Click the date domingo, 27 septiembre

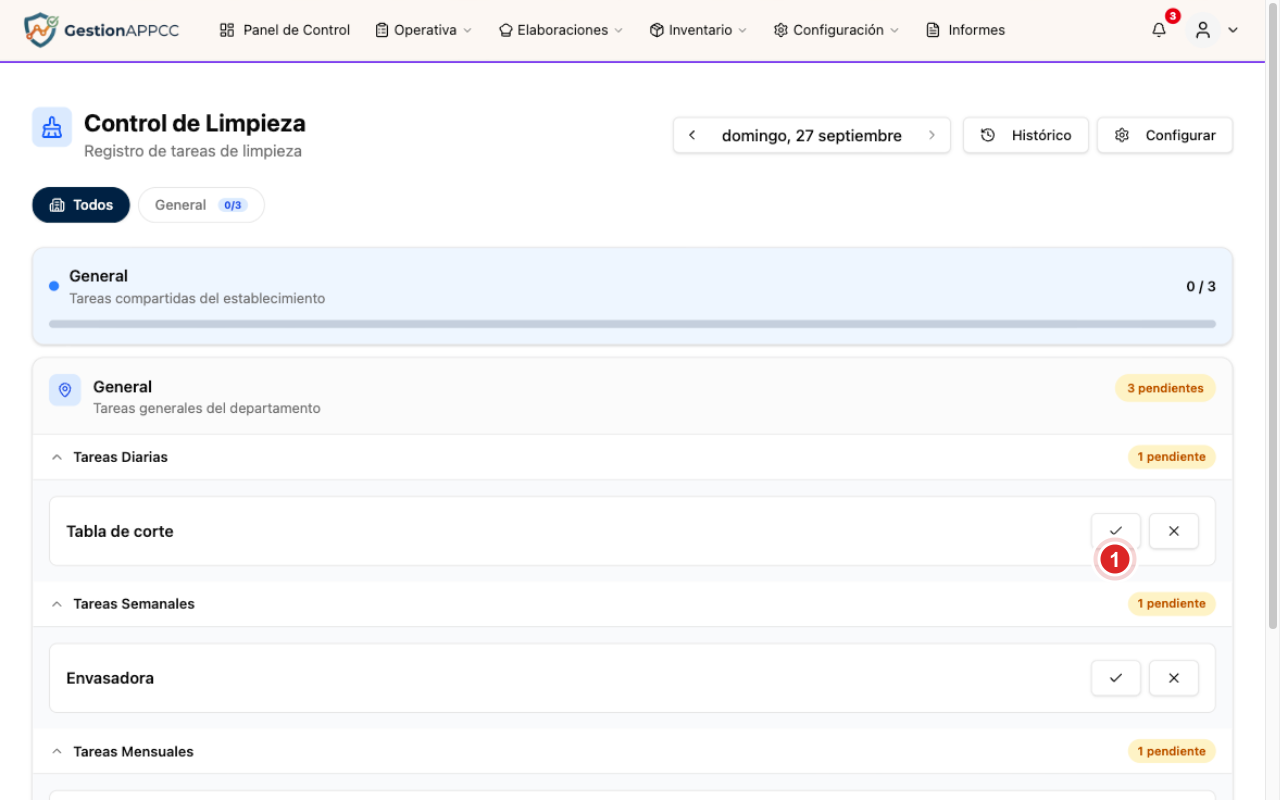[812, 136]
